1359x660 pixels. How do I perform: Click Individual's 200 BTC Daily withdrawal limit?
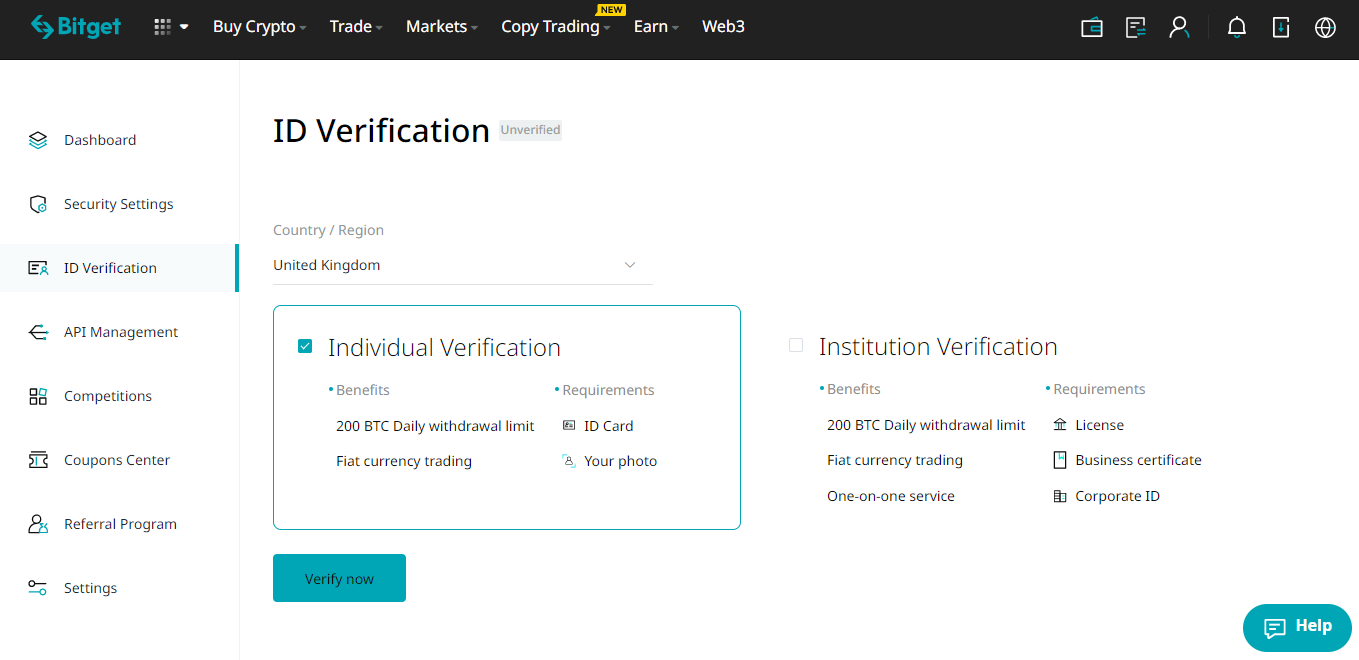click(x=435, y=426)
